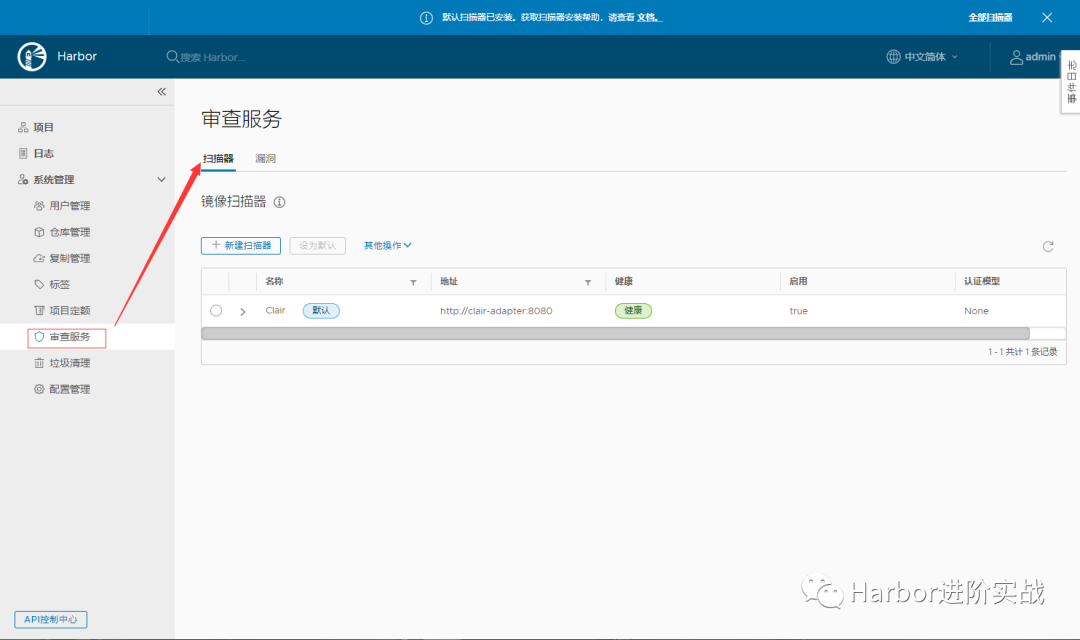Open the 名称 column filter
The width and height of the screenshot is (1080, 640).
tap(413, 282)
